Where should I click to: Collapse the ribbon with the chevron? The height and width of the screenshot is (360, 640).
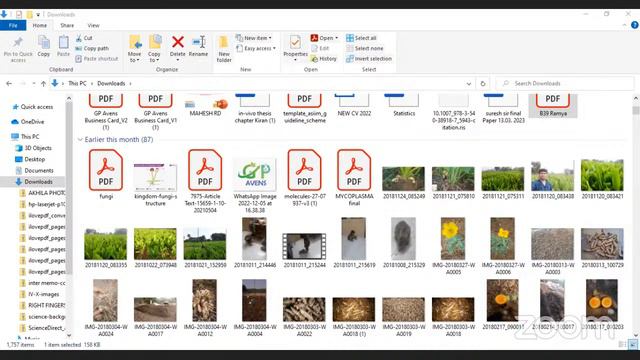click(x=624, y=25)
